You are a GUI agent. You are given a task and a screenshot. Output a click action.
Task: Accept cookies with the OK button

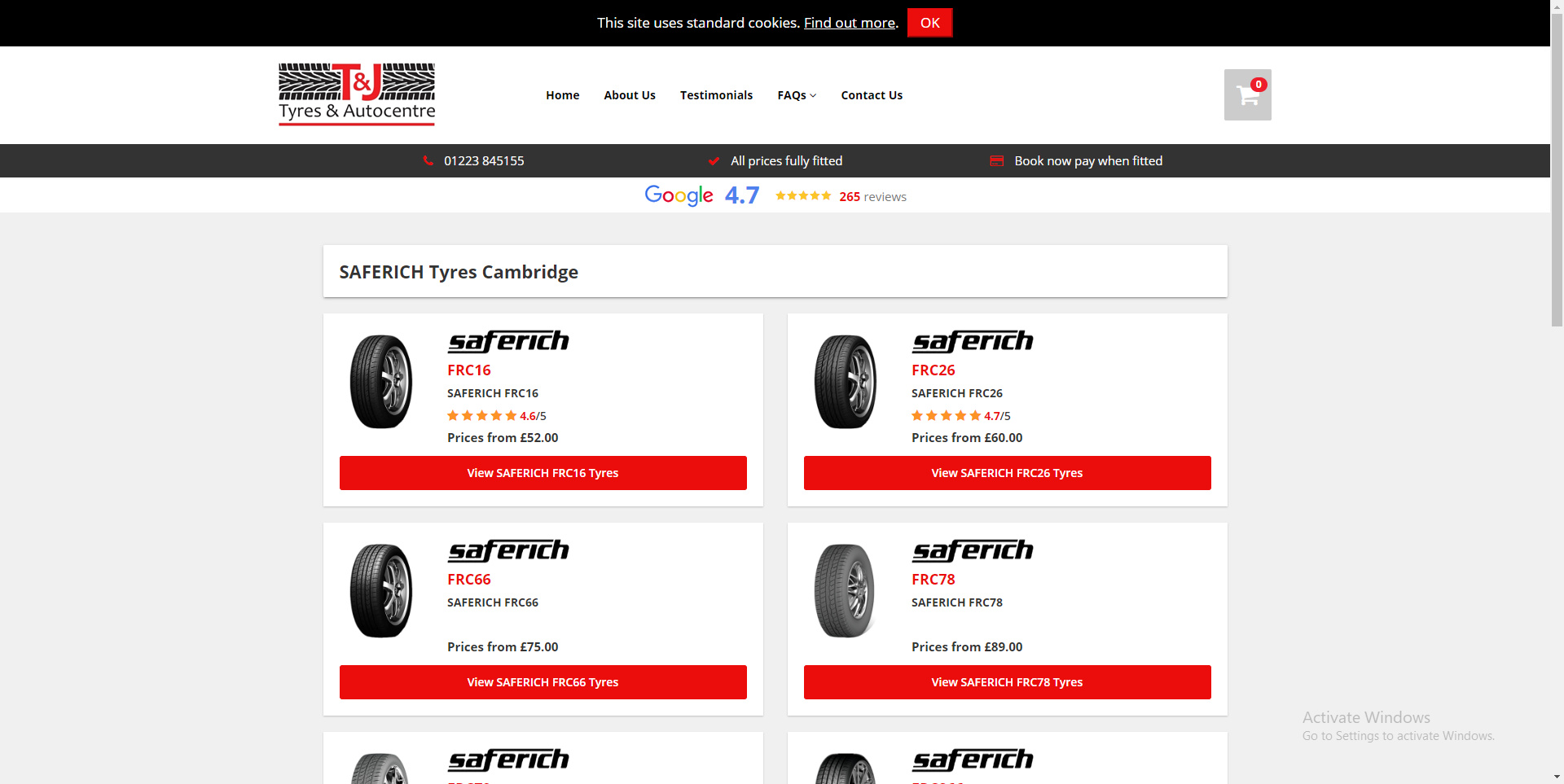click(930, 23)
